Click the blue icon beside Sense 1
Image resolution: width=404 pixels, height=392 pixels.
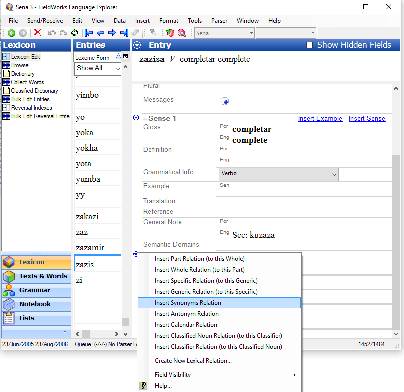tap(136, 118)
